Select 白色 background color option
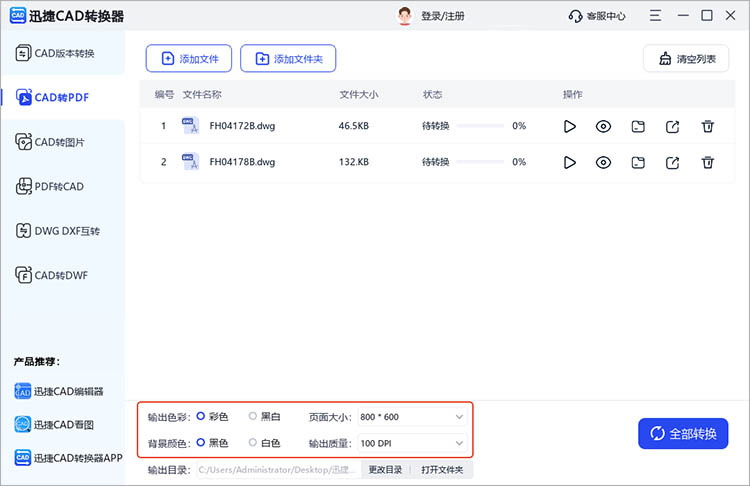This screenshot has height=486, width=750. (x=265, y=443)
